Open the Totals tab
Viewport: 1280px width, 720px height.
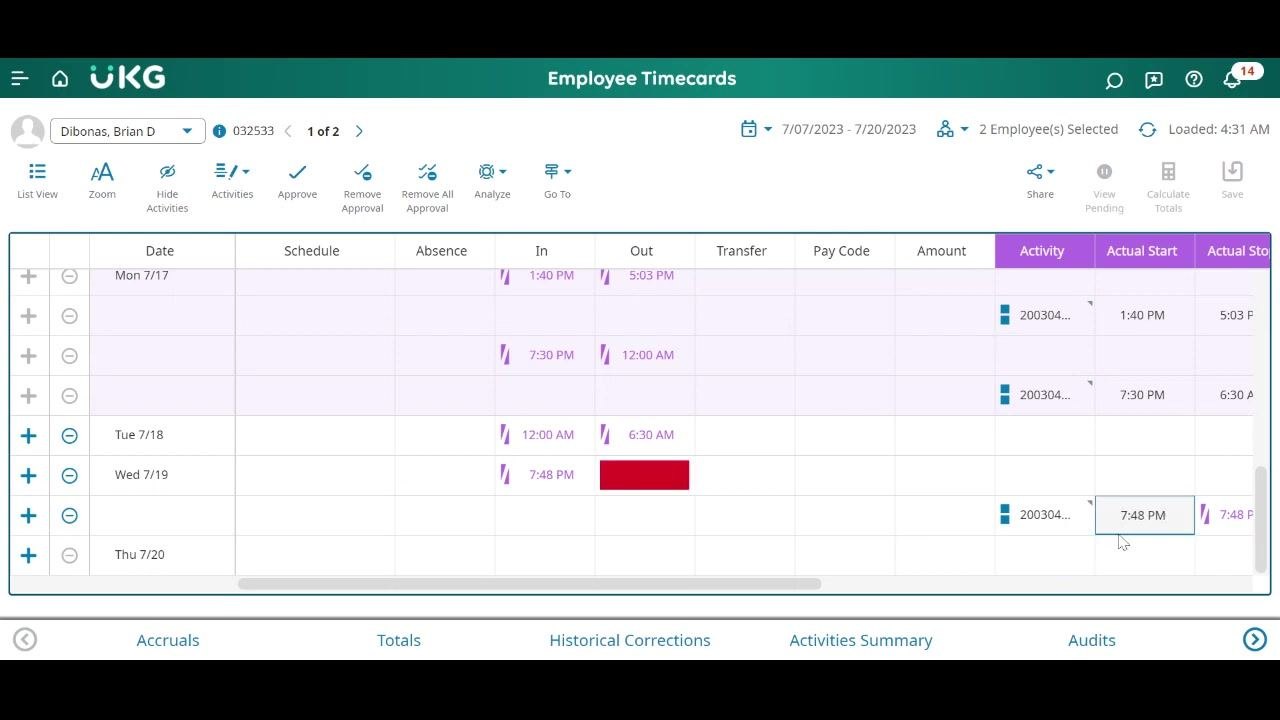399,640
